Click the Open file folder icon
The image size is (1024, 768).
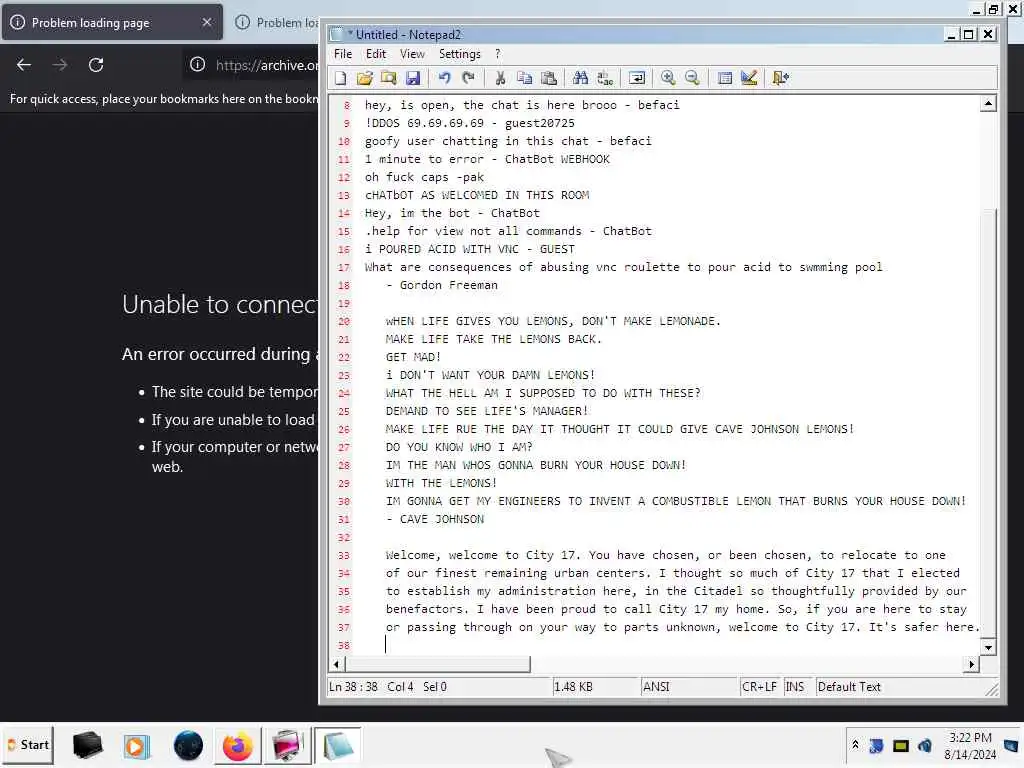point(364,78)
